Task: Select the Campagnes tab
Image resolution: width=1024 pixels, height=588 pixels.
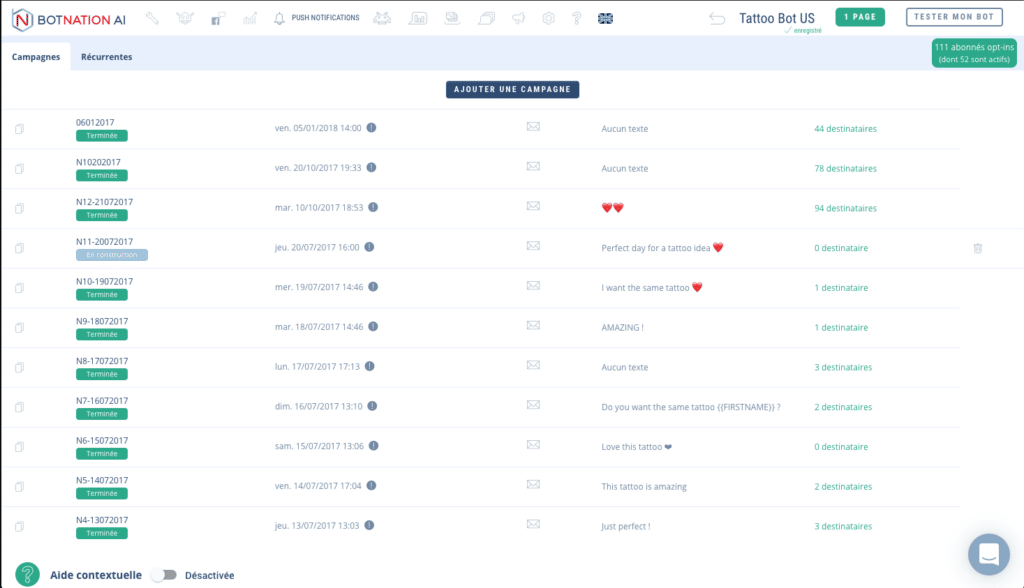Action: (x=36, y=57)
